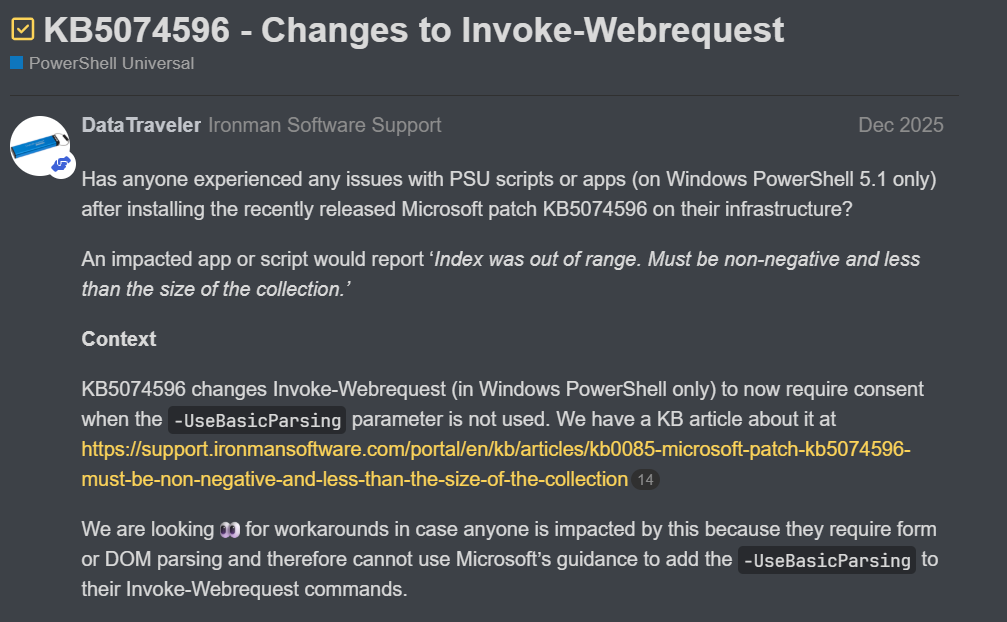Open the DataTraveler username link
1007x622 pixels.
click(x=141, y=125)
